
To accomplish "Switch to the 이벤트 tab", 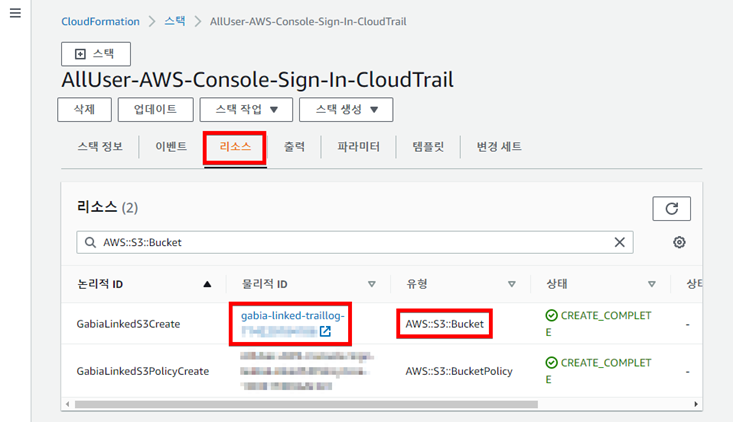I will [x=171, y=147].
